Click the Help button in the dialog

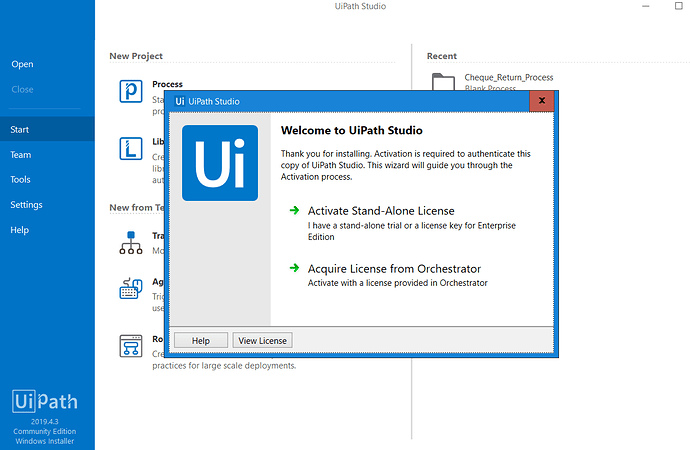(x=201, y=340)
